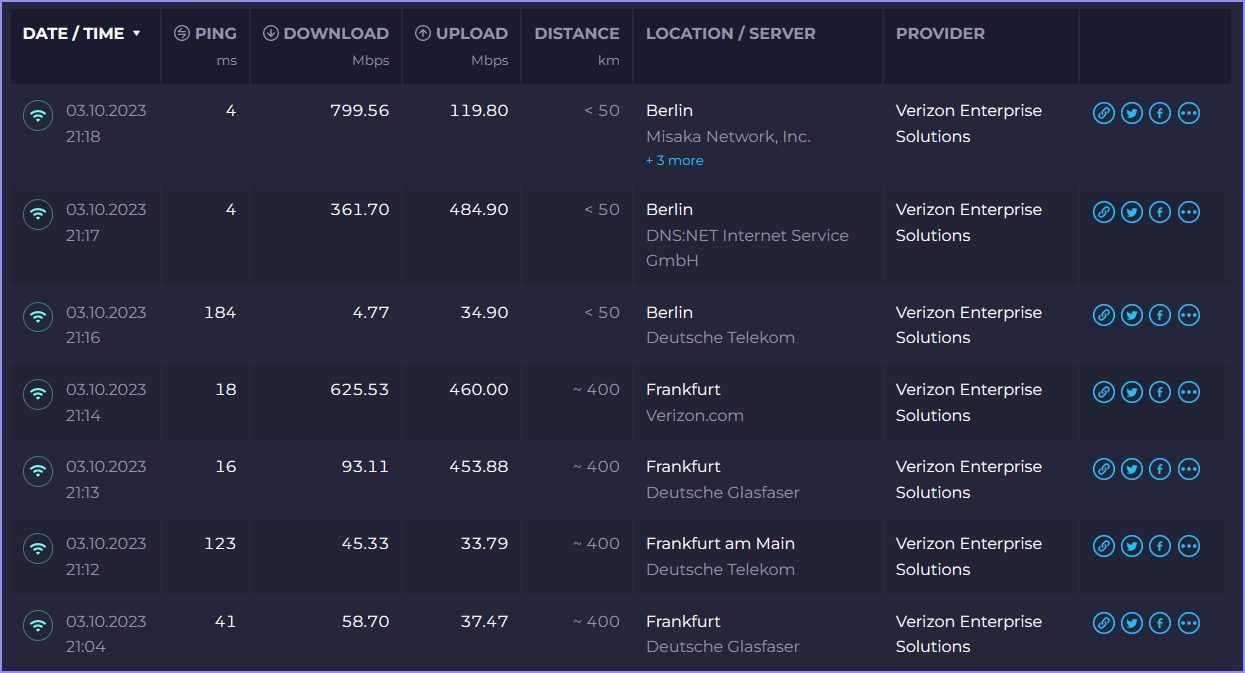Screen dimensions: 1245x673
Task: Twitter icon in 21:04 result row
Action: pos(1132,624)
